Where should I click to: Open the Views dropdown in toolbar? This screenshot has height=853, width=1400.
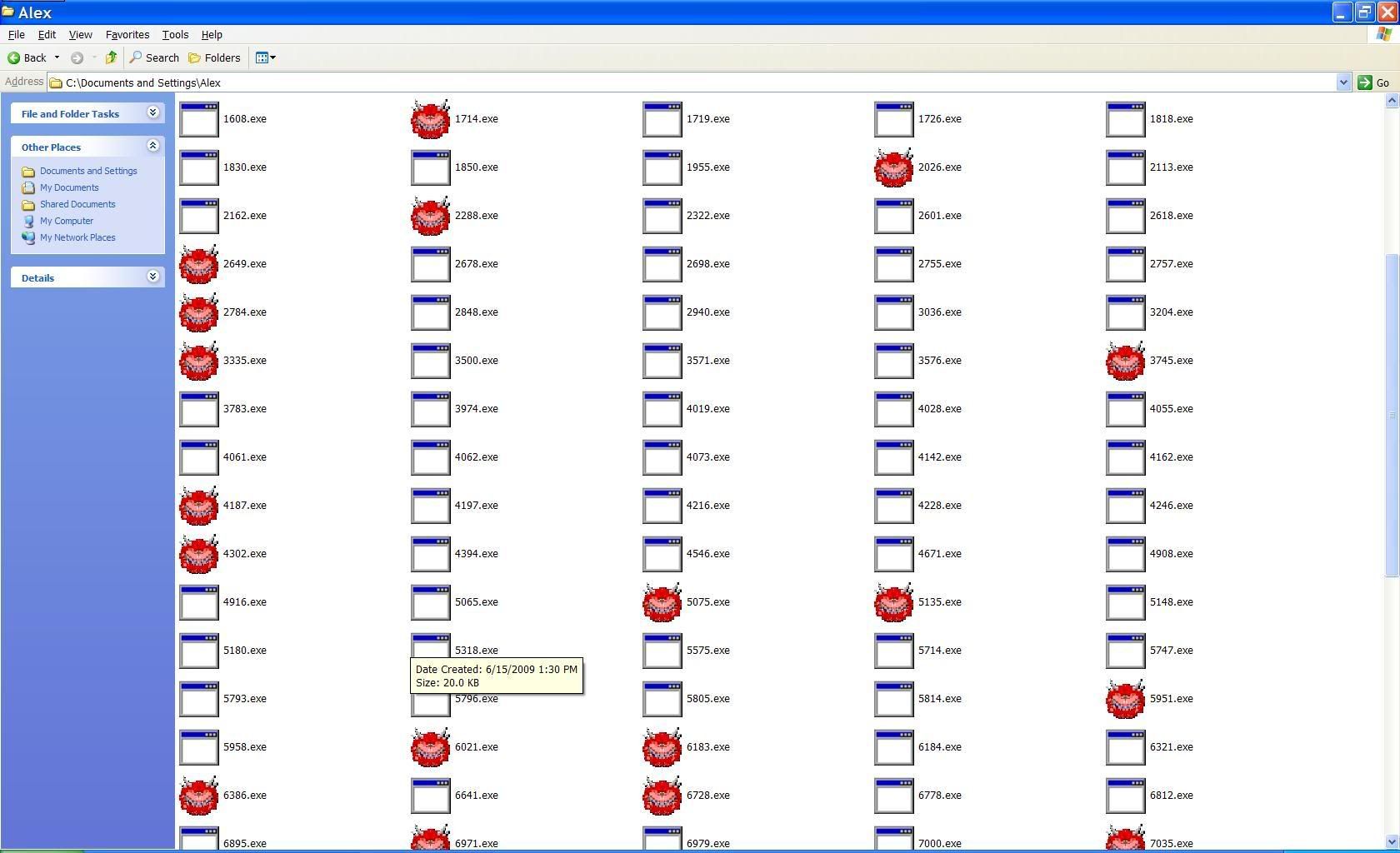(x=266, y=57)
